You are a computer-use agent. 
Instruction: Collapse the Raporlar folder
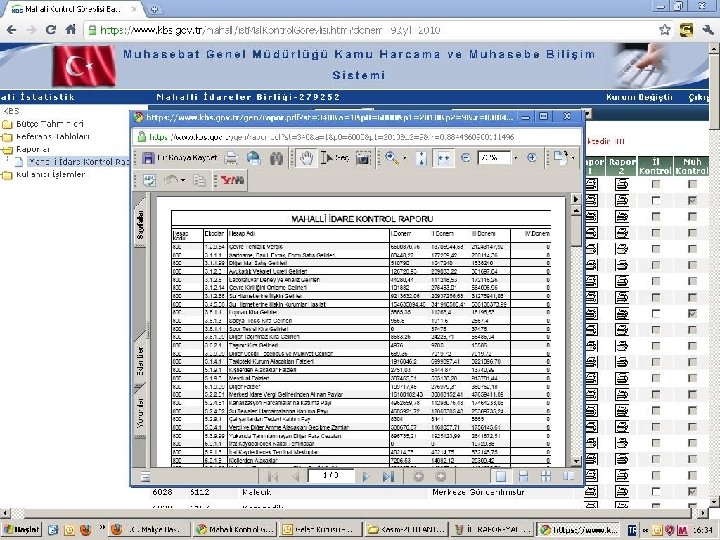tap(7, 150)
